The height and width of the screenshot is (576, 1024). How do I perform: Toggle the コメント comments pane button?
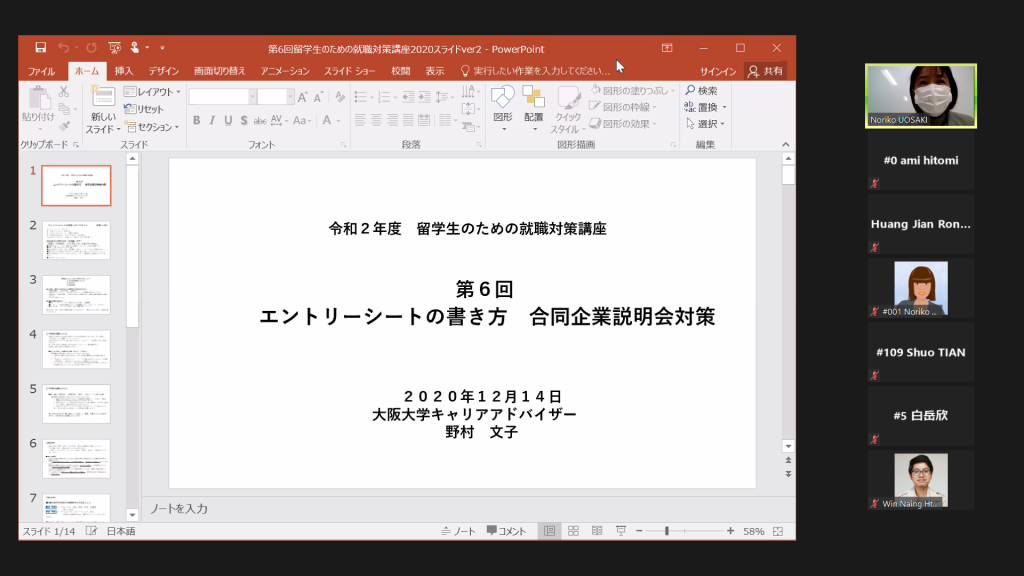506,531
